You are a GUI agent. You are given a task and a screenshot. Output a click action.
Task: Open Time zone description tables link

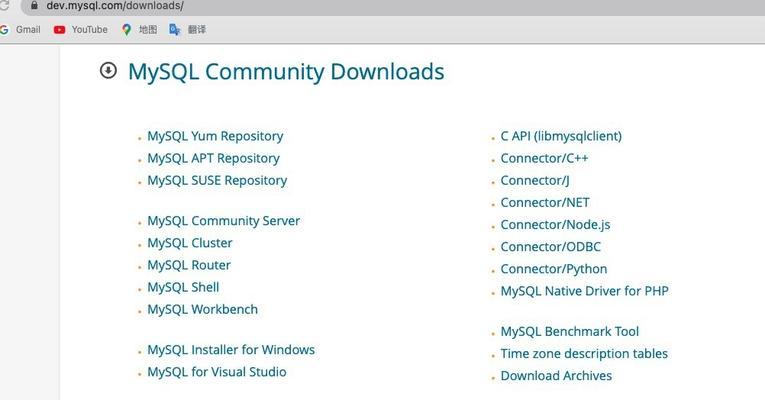tap(584, 354)
